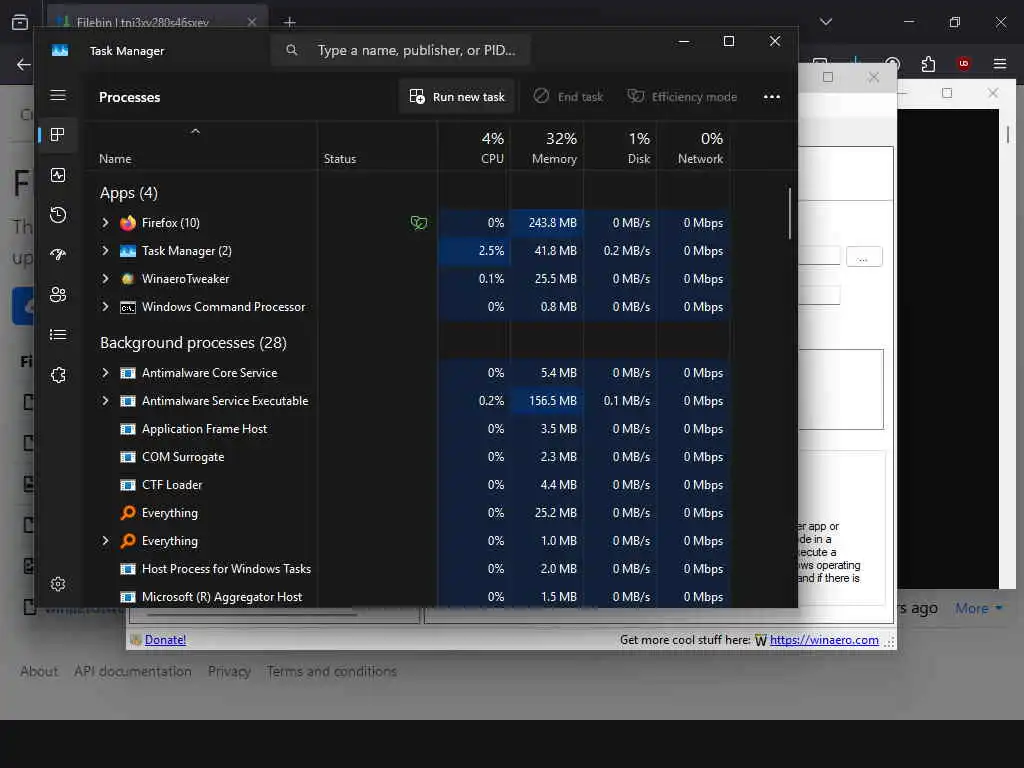Click the Firefox process icon

pos(128,223)
